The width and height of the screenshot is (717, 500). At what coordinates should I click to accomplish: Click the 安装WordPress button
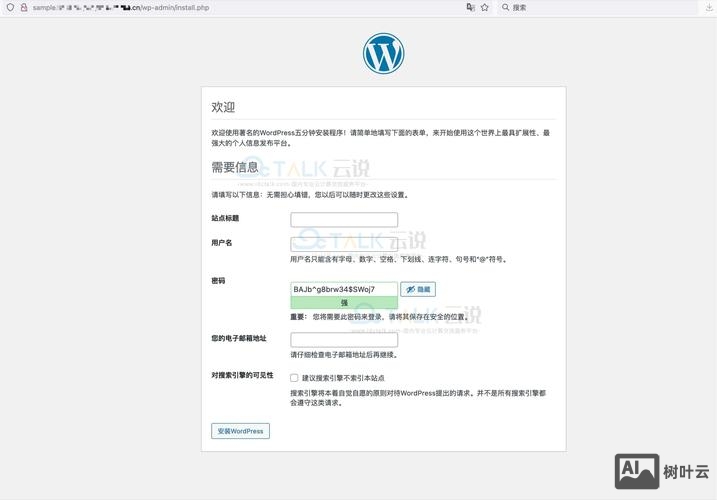[241, 431]
